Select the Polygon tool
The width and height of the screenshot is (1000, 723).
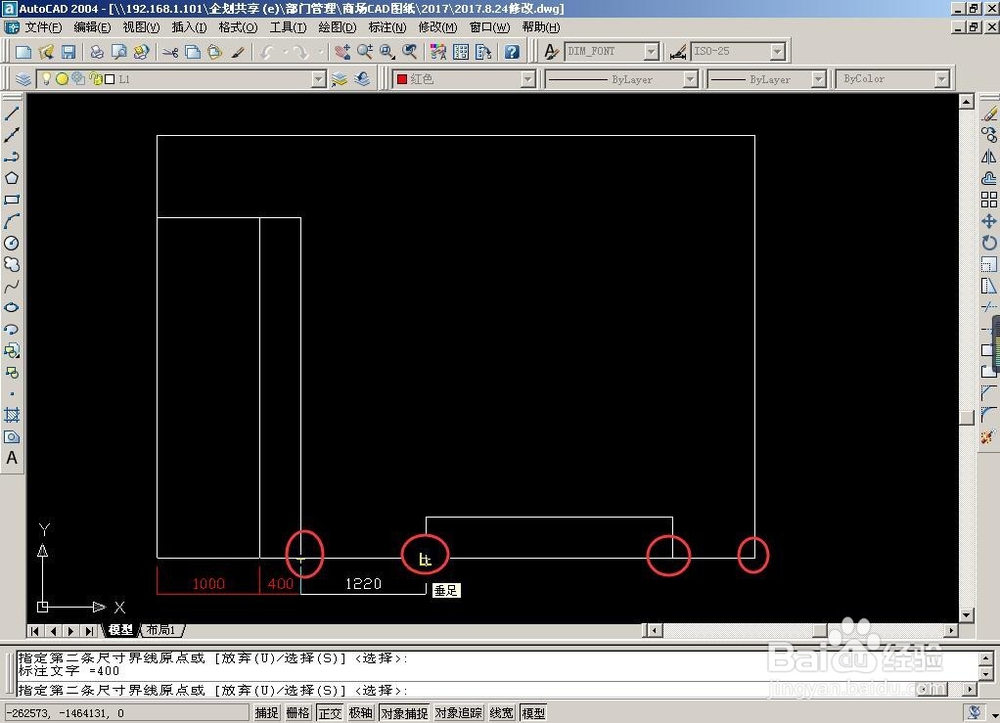(11, 178)
